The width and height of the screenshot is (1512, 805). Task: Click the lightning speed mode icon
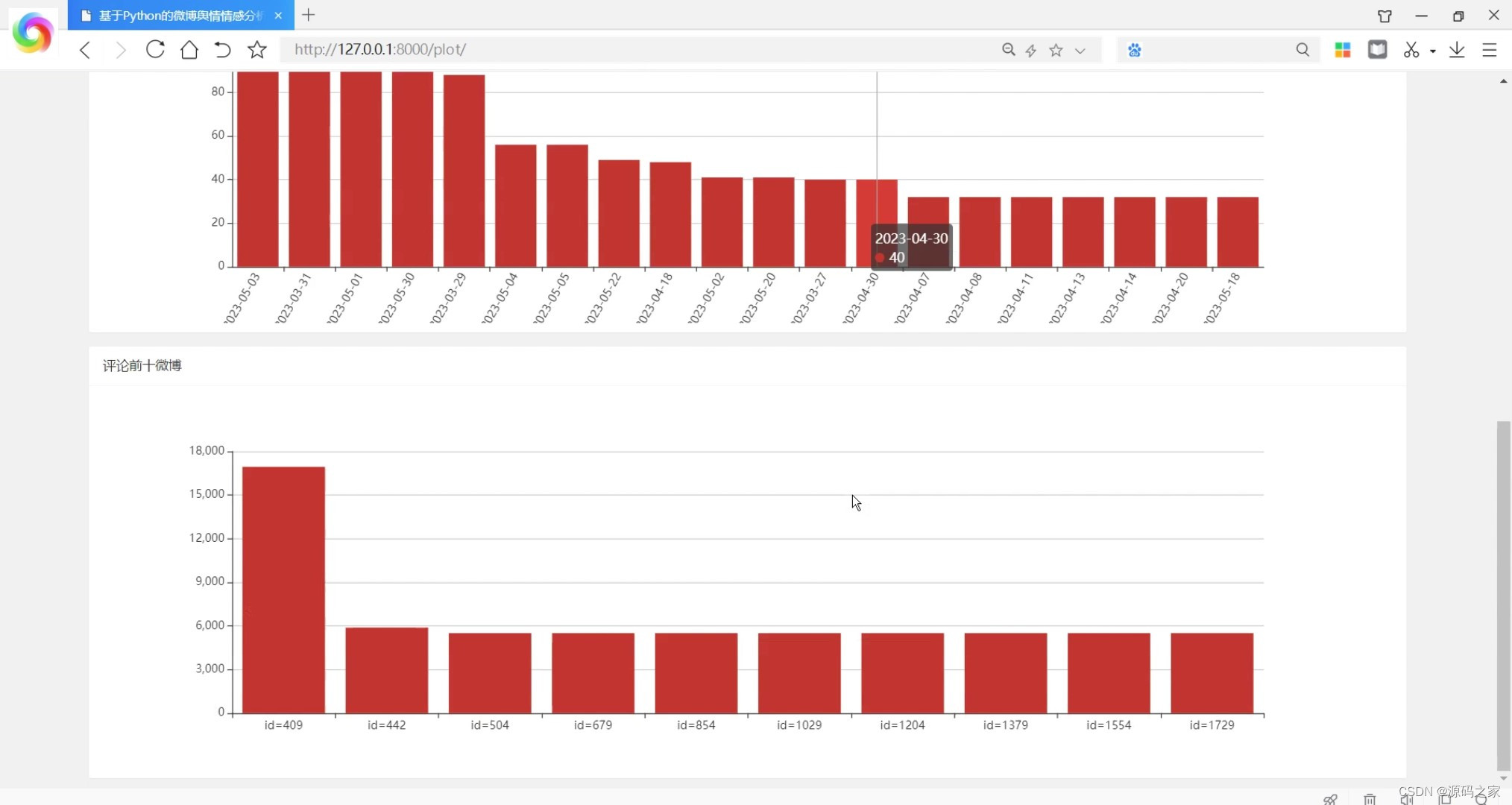1031,50
